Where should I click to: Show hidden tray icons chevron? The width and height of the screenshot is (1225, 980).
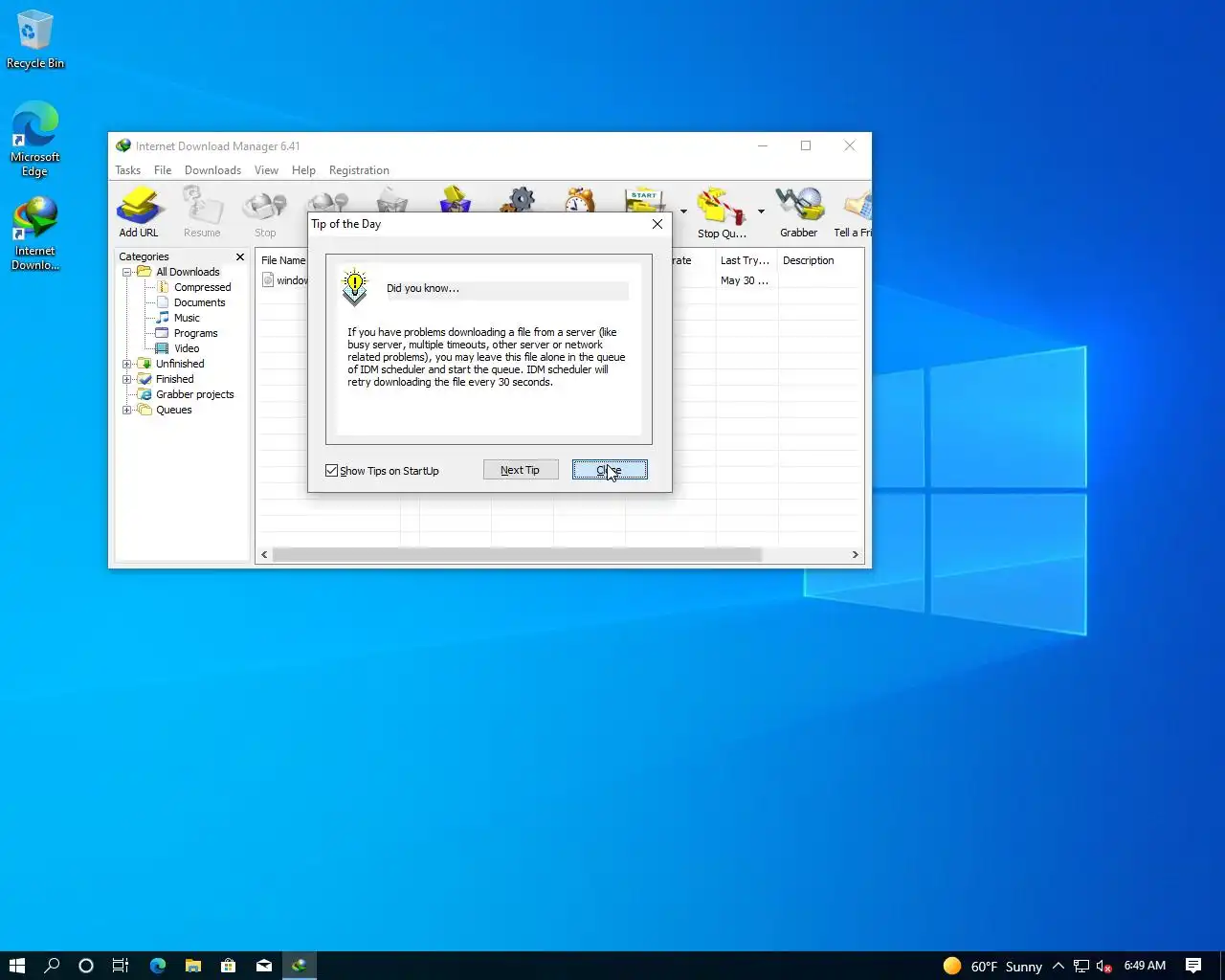pyautogui.click(x=1058, y=966)
